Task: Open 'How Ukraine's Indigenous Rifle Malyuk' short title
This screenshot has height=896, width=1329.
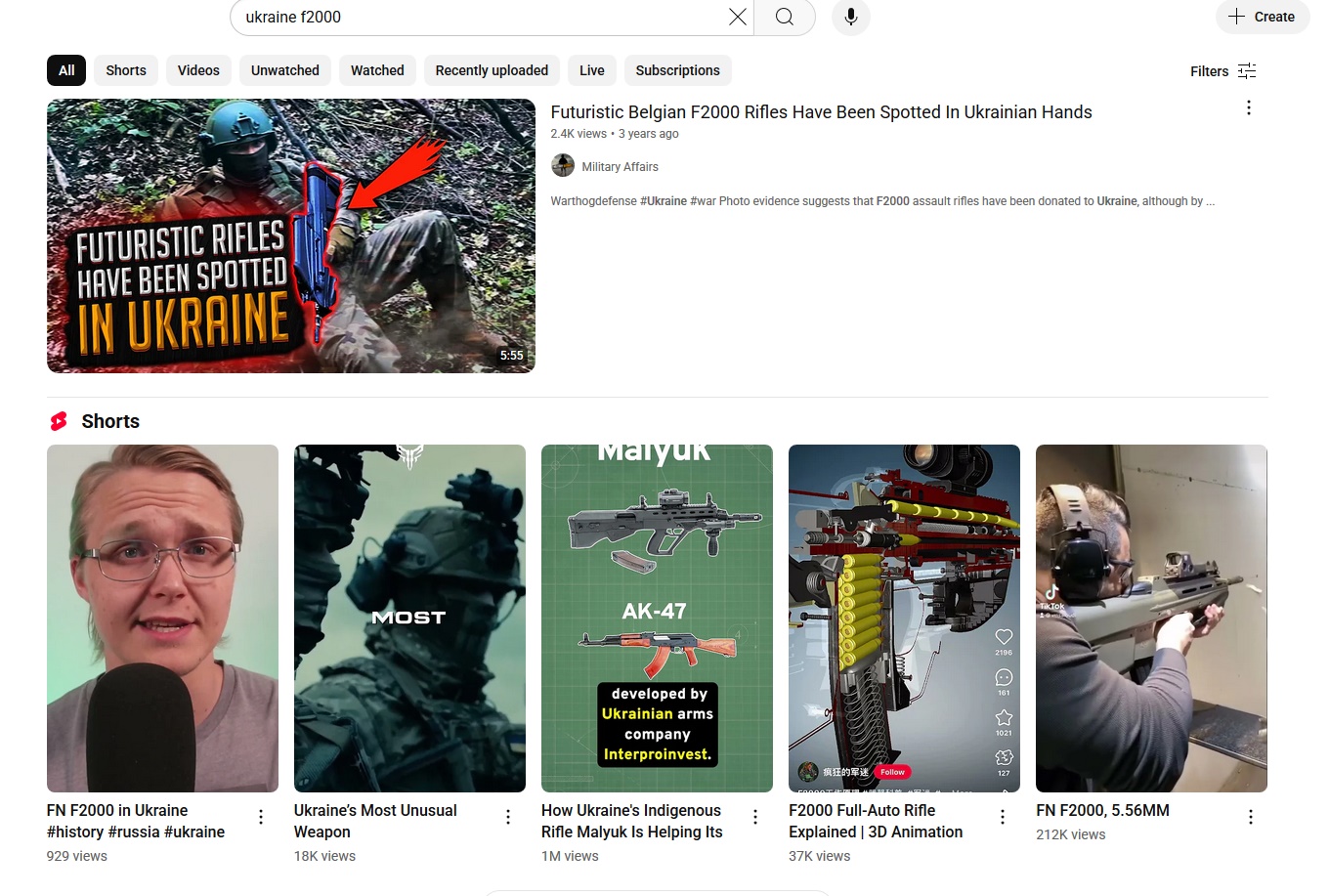Action: pos(632,821)
